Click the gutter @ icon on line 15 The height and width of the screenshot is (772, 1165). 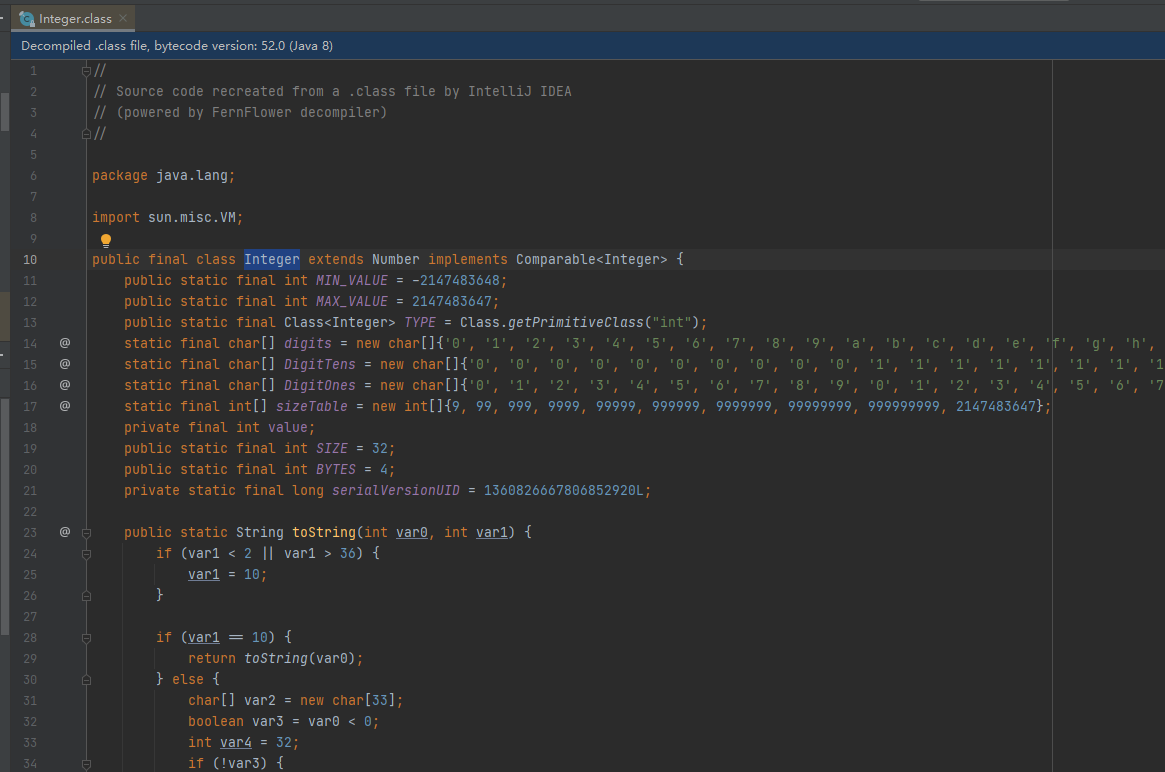65,363
